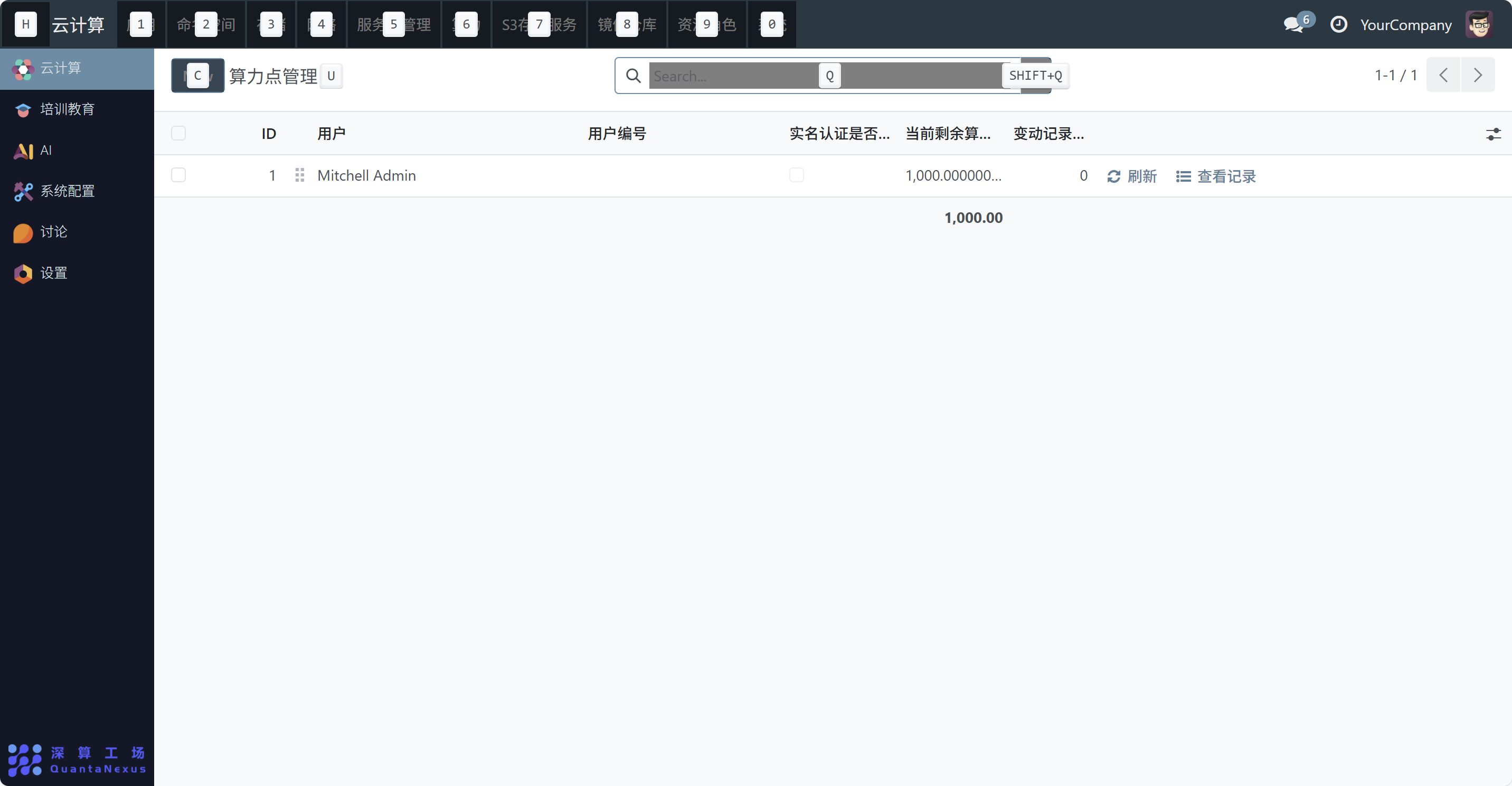Open 设置 settings app
The width and height of the screenshot is (1512, 786).
coord(53,273)
